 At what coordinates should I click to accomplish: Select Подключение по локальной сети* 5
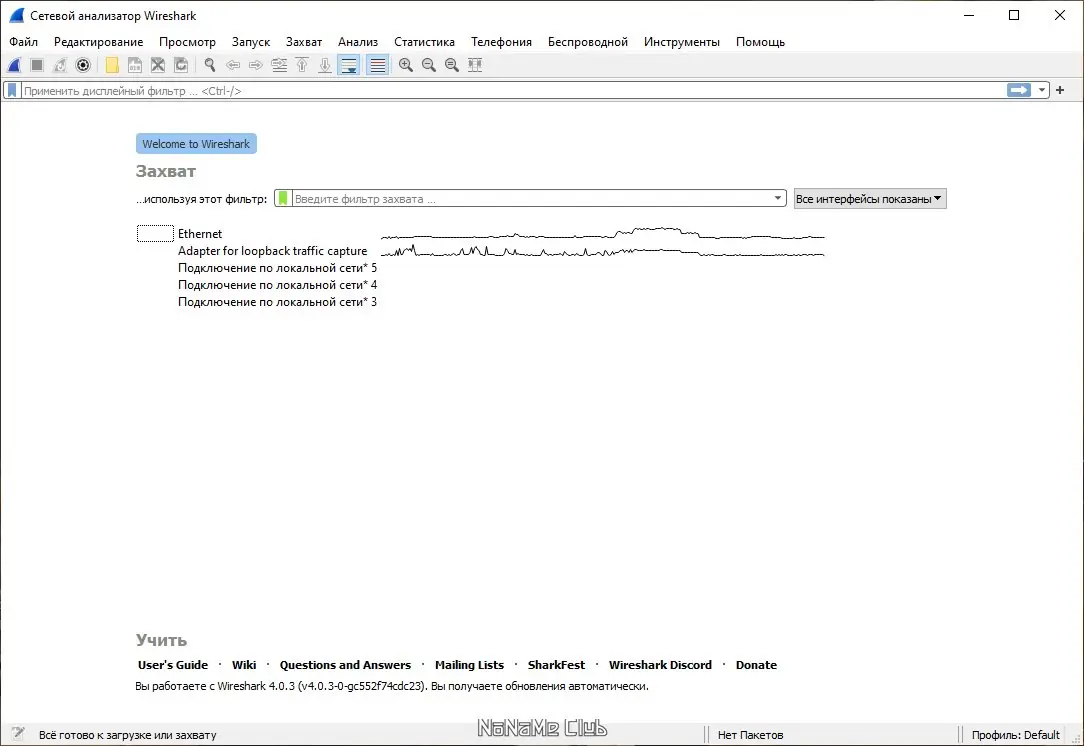277,268
